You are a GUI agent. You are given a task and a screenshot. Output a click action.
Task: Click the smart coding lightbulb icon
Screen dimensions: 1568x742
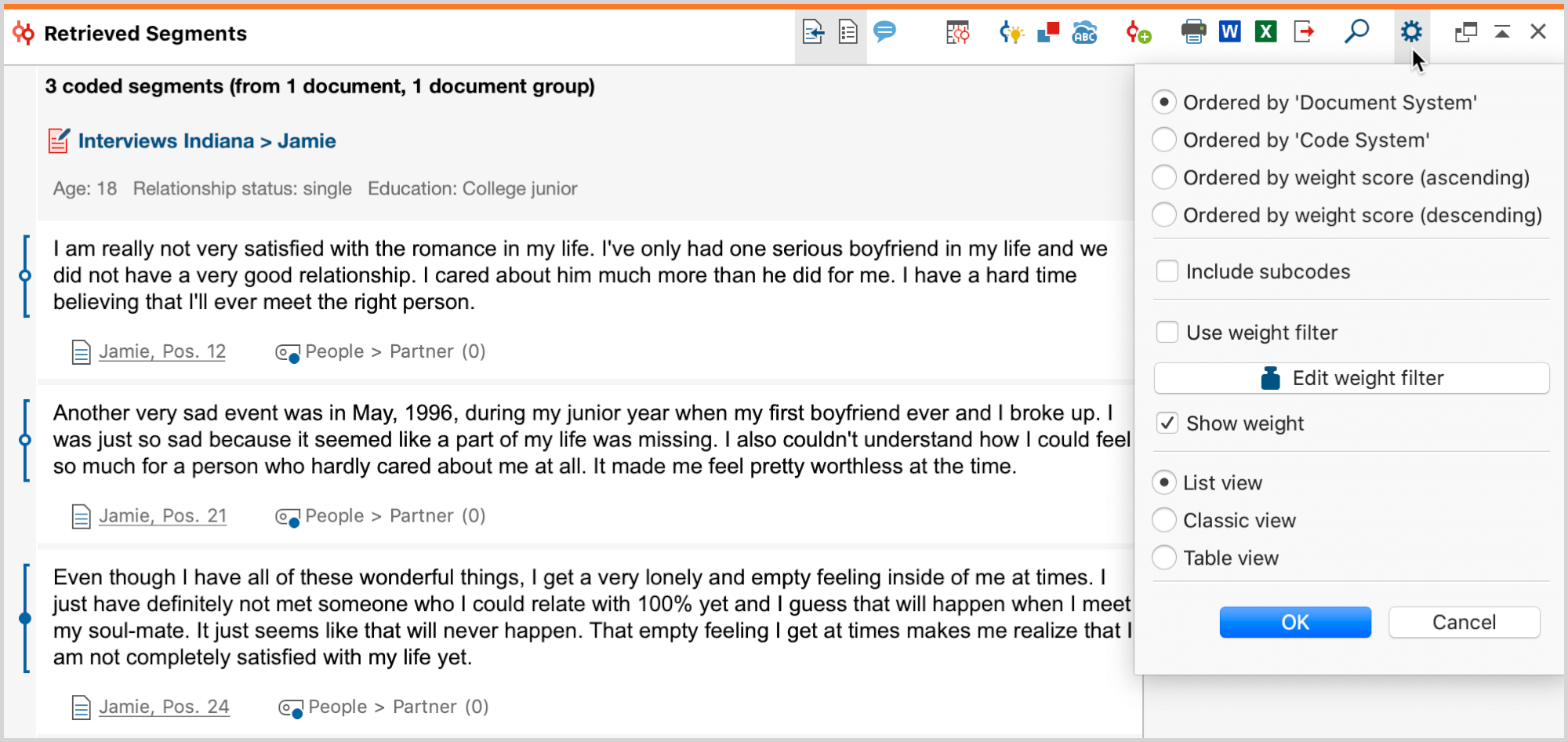1011,32
